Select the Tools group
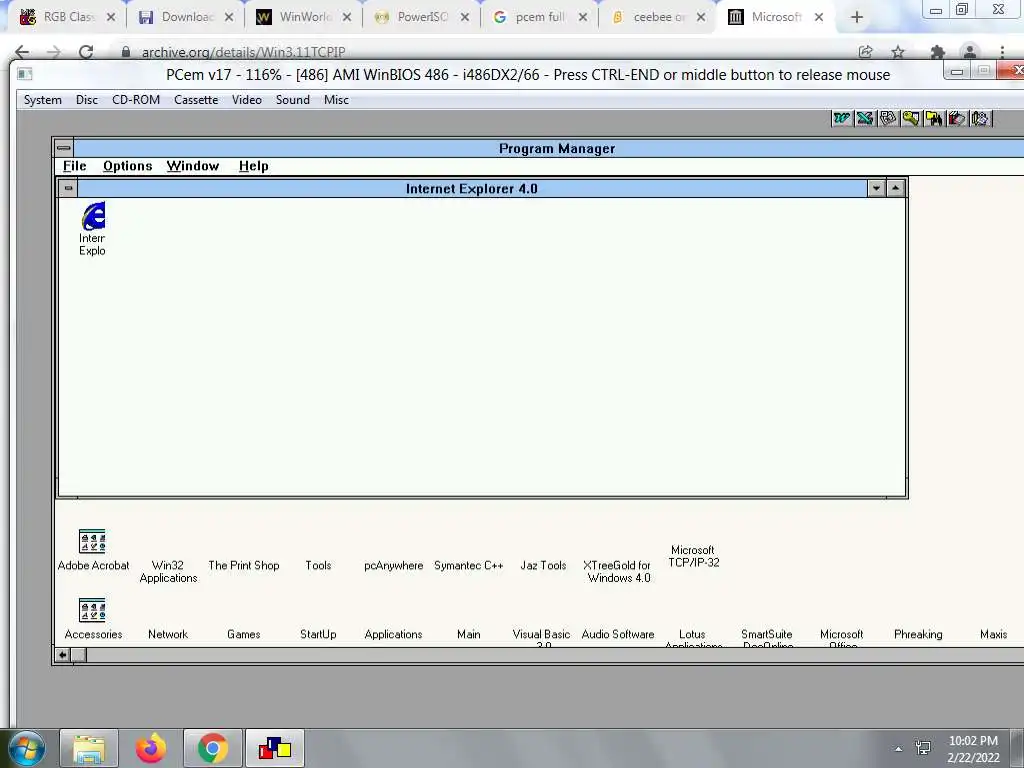 point(318,566)
